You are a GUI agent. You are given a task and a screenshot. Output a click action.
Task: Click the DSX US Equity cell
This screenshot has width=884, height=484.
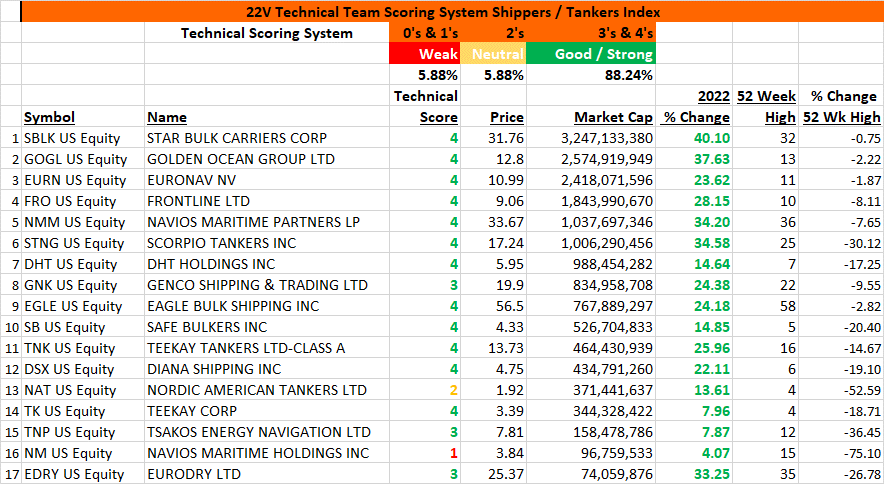[x=83, y=369]
